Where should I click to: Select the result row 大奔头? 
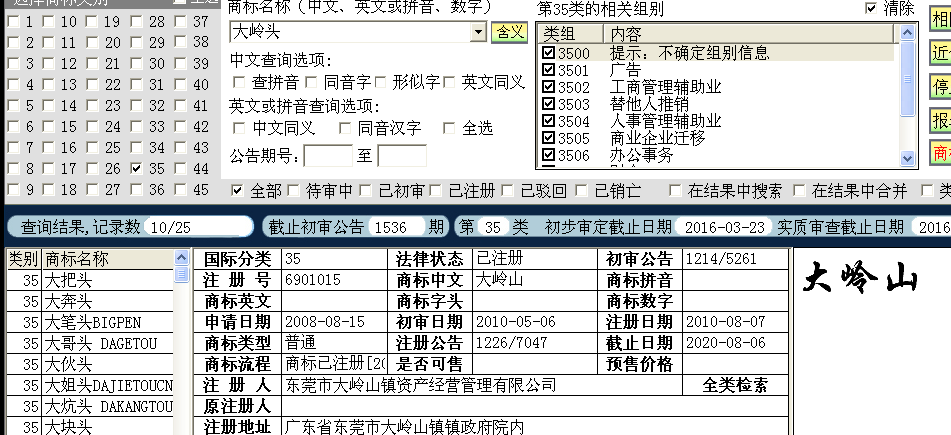(90, 302)
